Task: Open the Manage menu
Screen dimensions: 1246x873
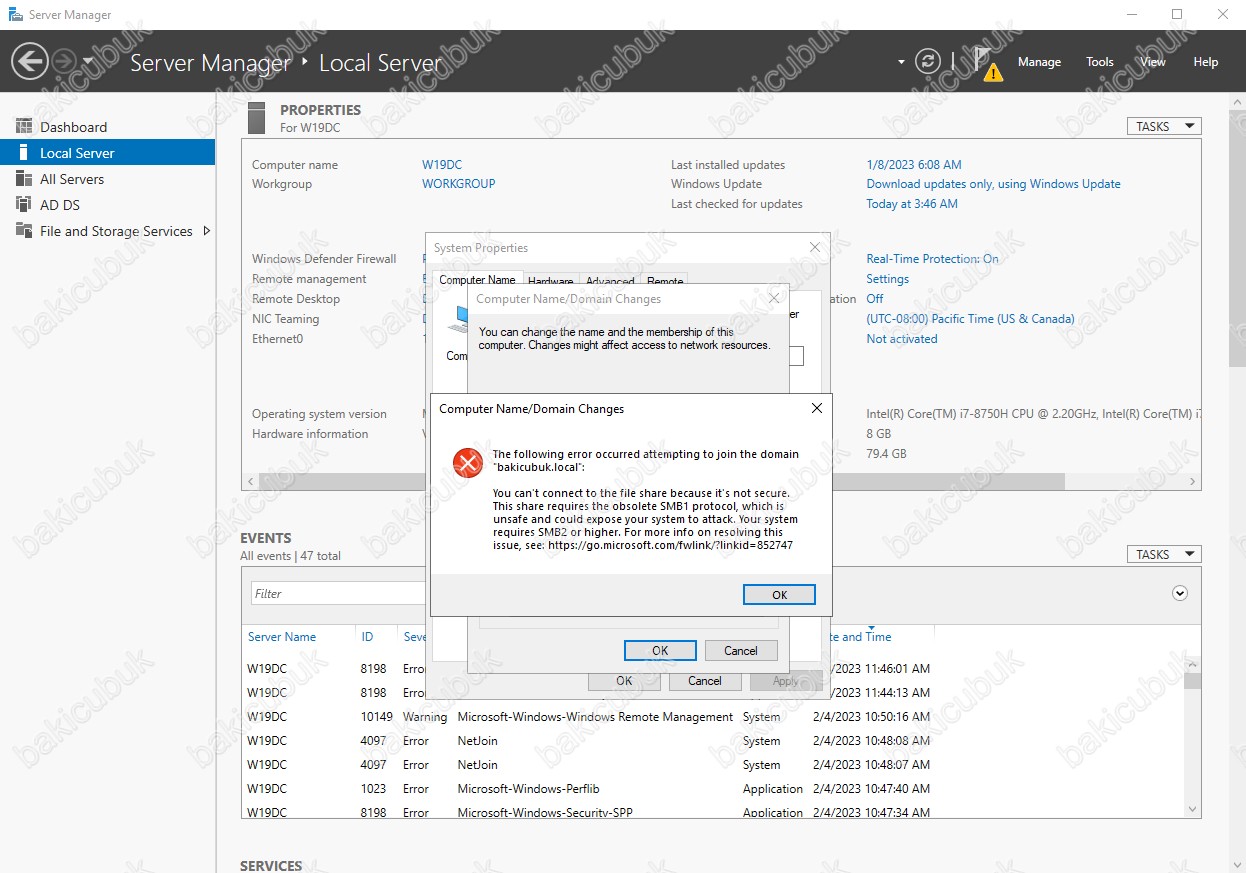Action: click(1039, 62)
